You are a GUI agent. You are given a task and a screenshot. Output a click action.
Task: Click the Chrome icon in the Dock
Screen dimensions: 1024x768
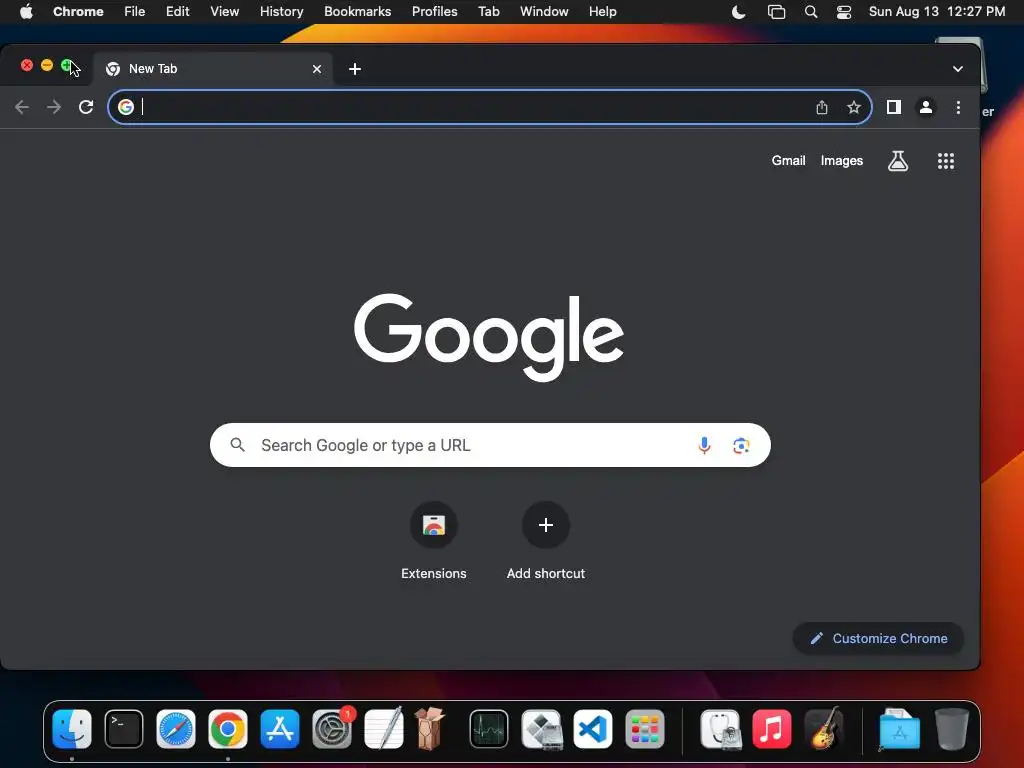[x=227, y=729]
